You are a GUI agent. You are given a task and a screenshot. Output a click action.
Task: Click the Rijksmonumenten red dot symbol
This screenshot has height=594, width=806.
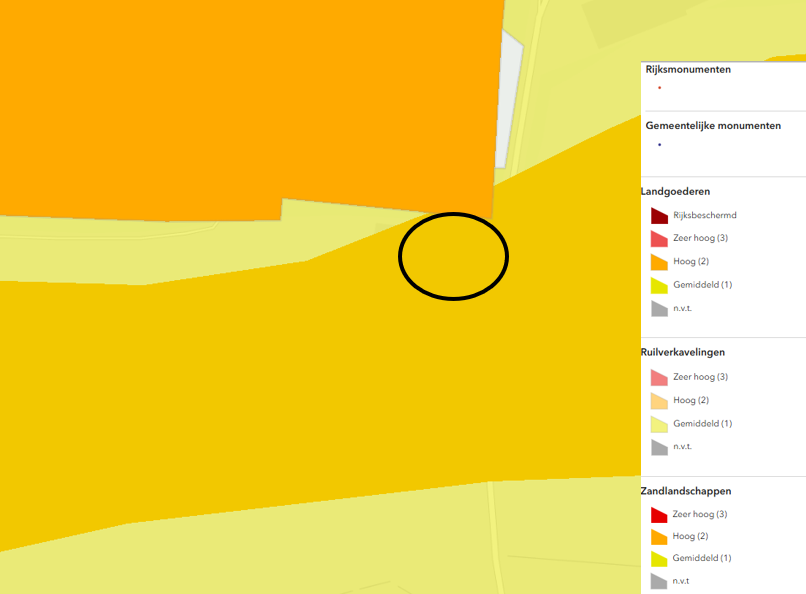(660, 88)
